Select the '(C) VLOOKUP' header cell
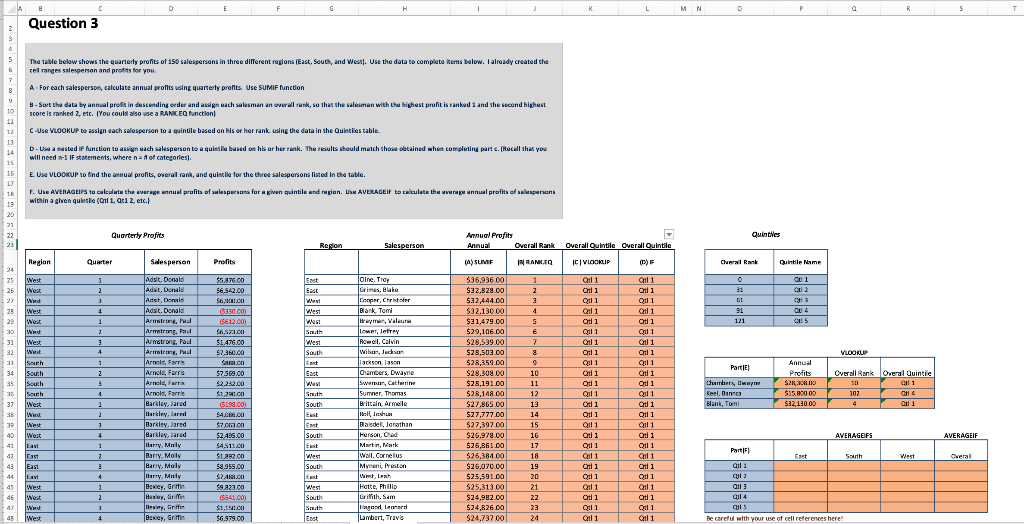The width and height of the screenshot is (1024, 524). 590,262
